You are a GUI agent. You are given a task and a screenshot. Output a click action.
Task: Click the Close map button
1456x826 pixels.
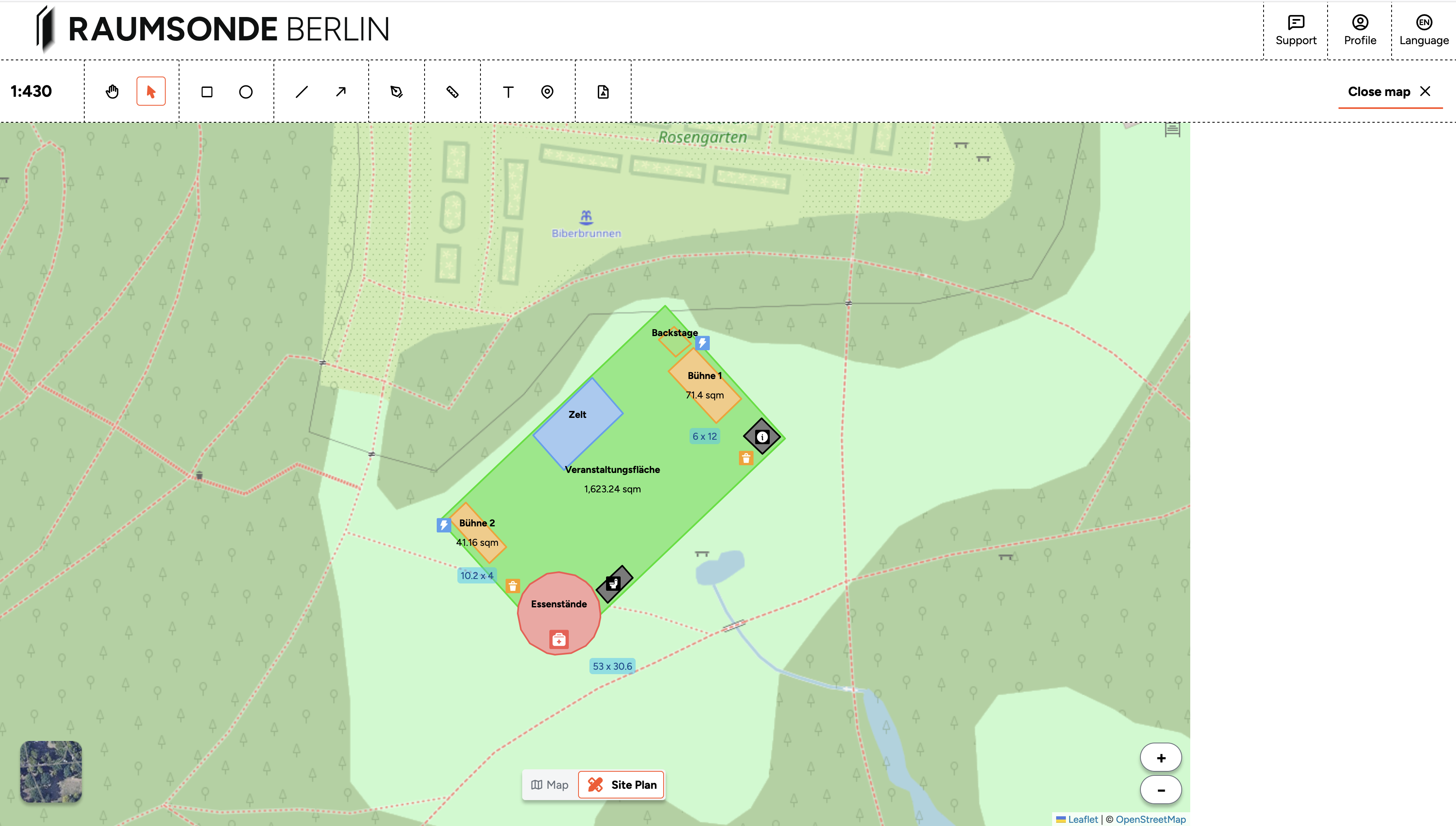(x=1389, y=92)
